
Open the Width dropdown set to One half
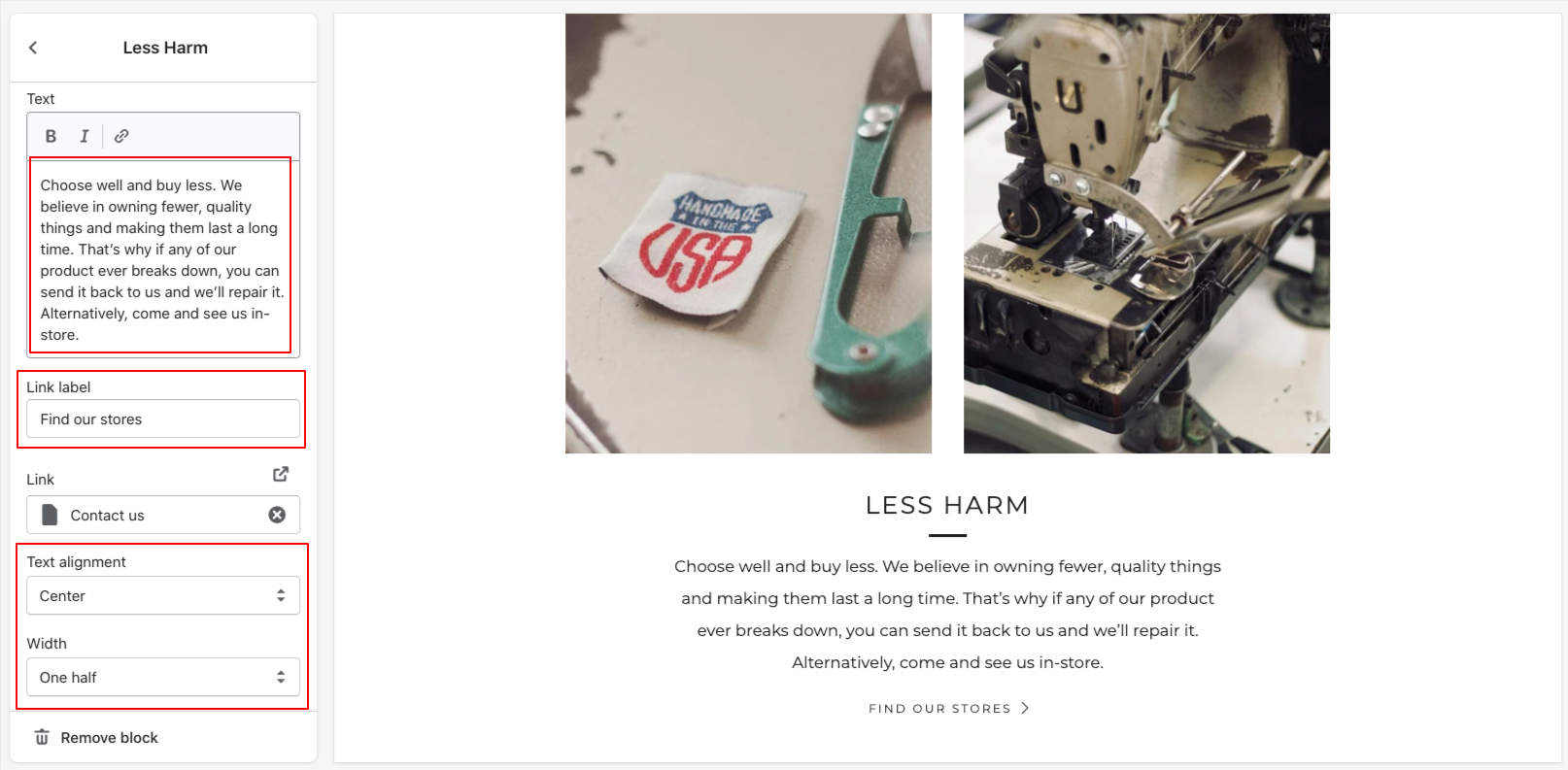point(163,677)
